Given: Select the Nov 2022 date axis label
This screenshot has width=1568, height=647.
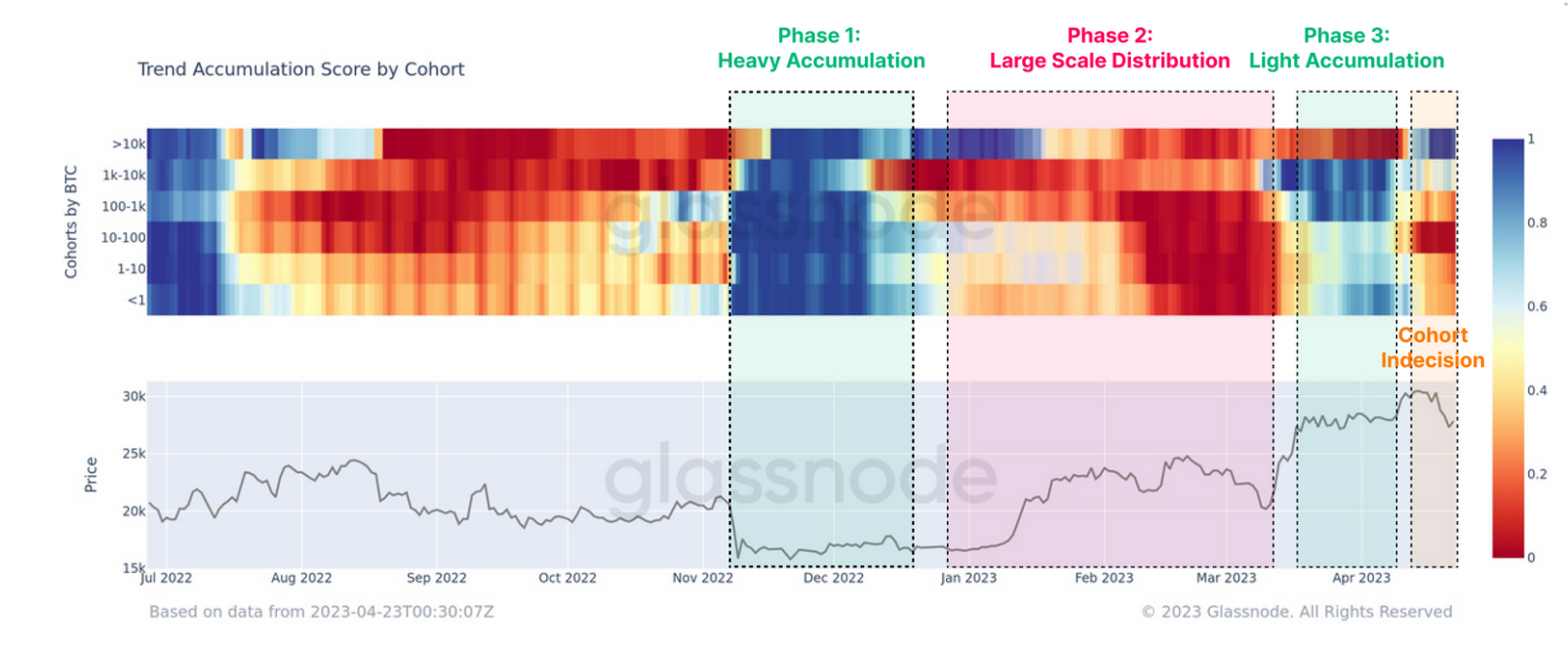Looking at the screenshot, I should [x=702, y=578].
